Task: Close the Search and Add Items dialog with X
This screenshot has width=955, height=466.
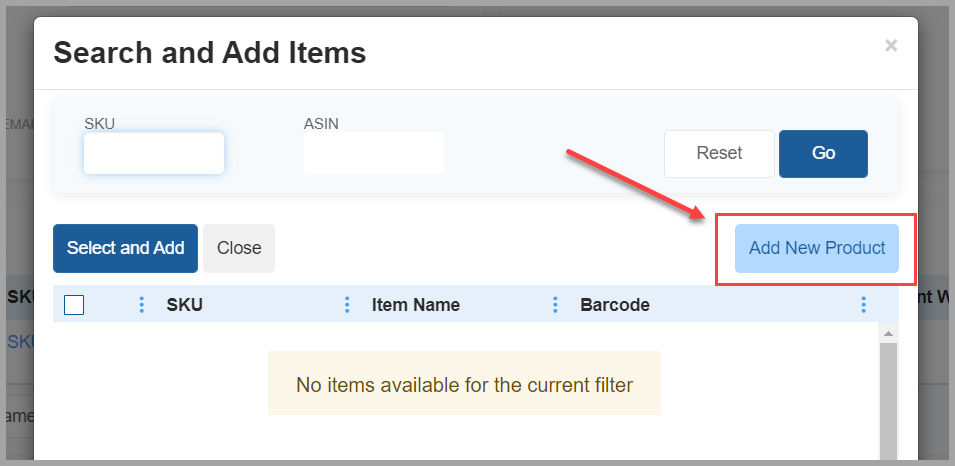Action: click(x=891, y=45)
